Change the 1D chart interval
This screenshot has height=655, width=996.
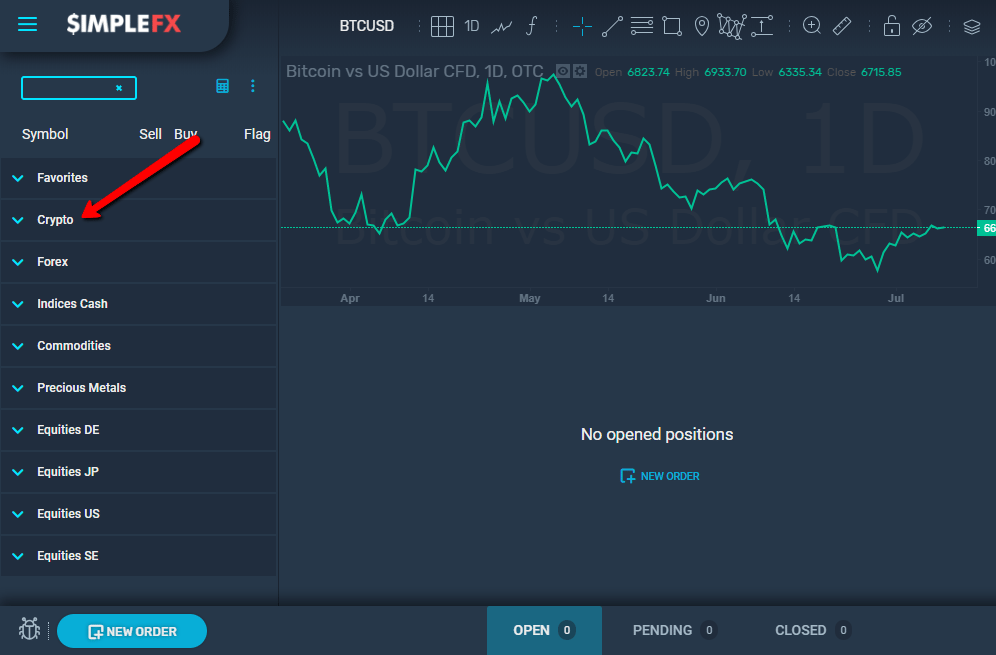471,26
